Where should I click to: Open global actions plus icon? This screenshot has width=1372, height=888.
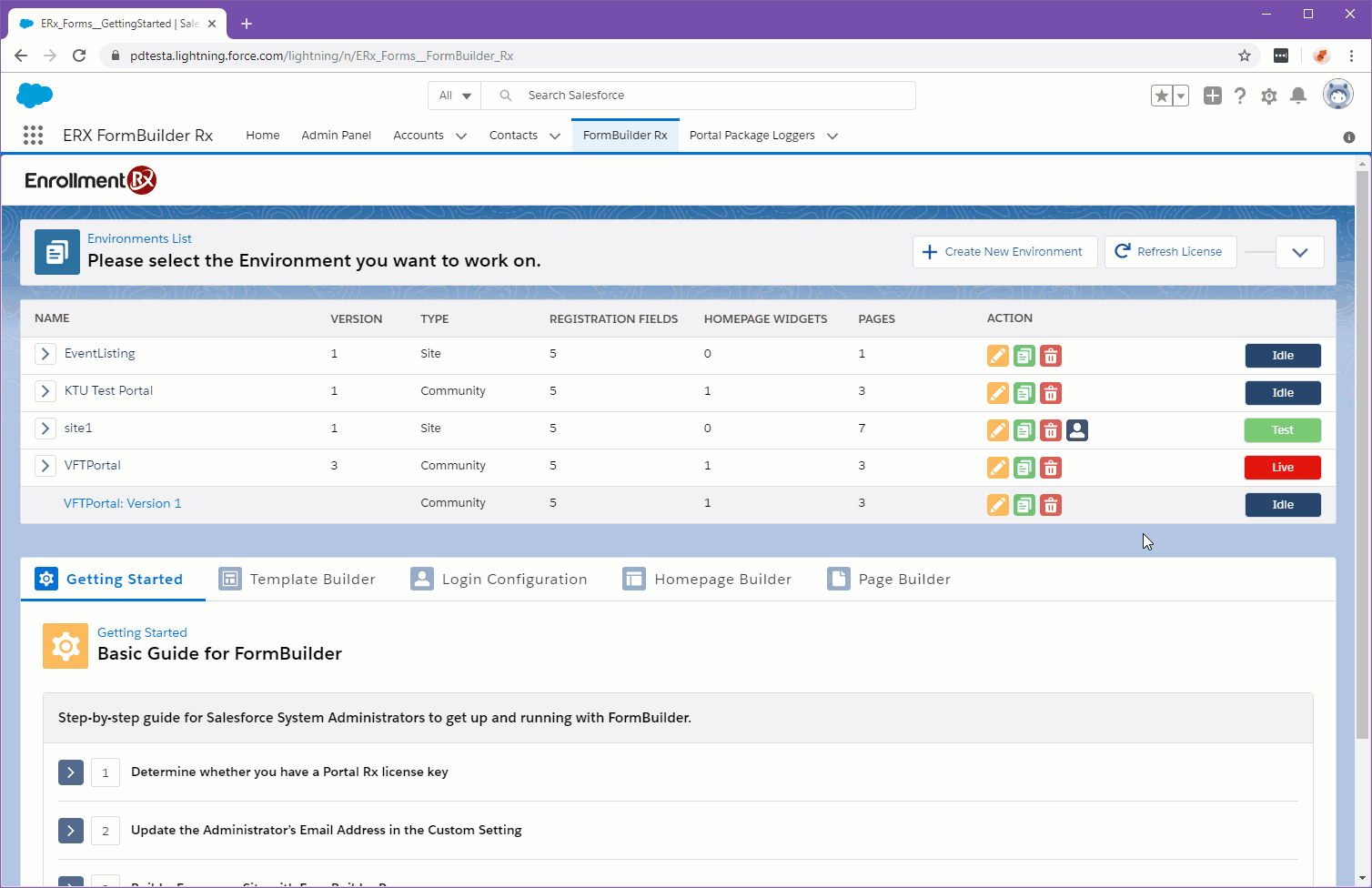[1212, 96]
